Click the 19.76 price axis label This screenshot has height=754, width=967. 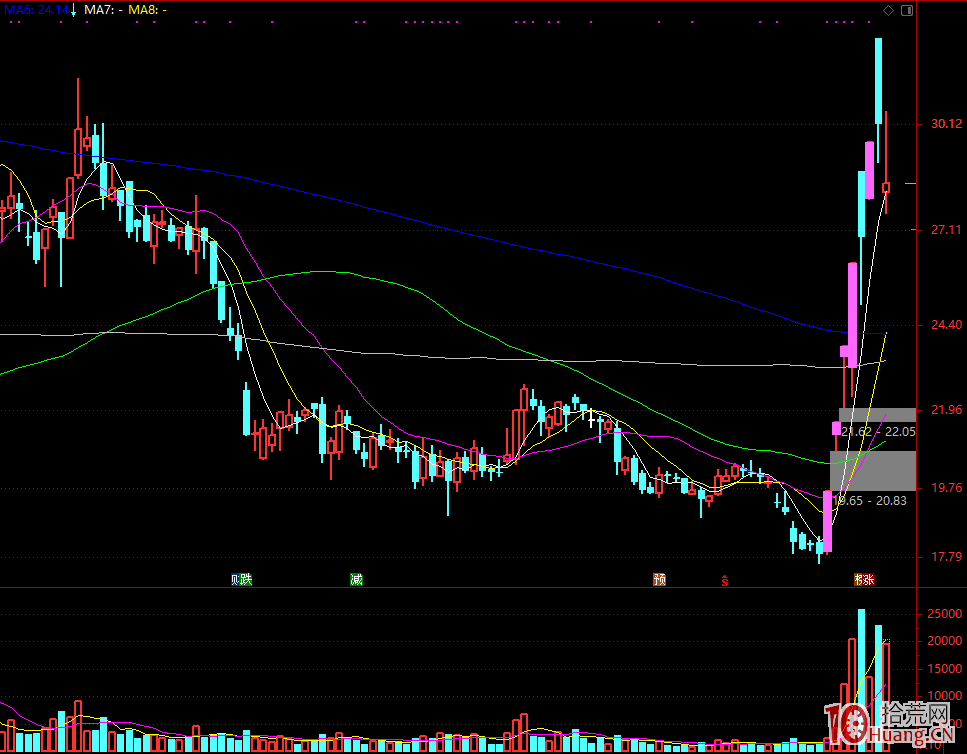click(946, 488)
